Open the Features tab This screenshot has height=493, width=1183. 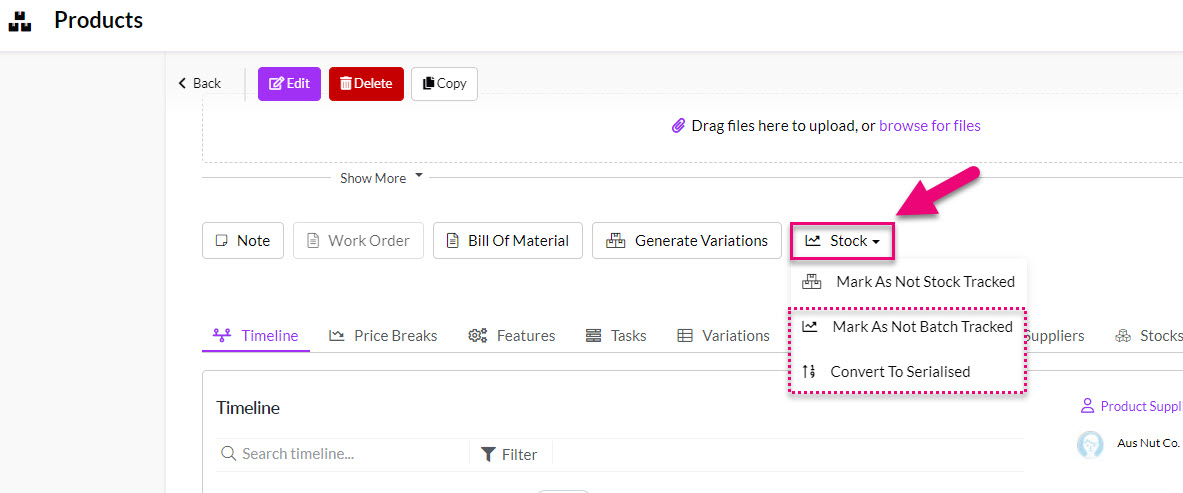(x=512, y=336)
